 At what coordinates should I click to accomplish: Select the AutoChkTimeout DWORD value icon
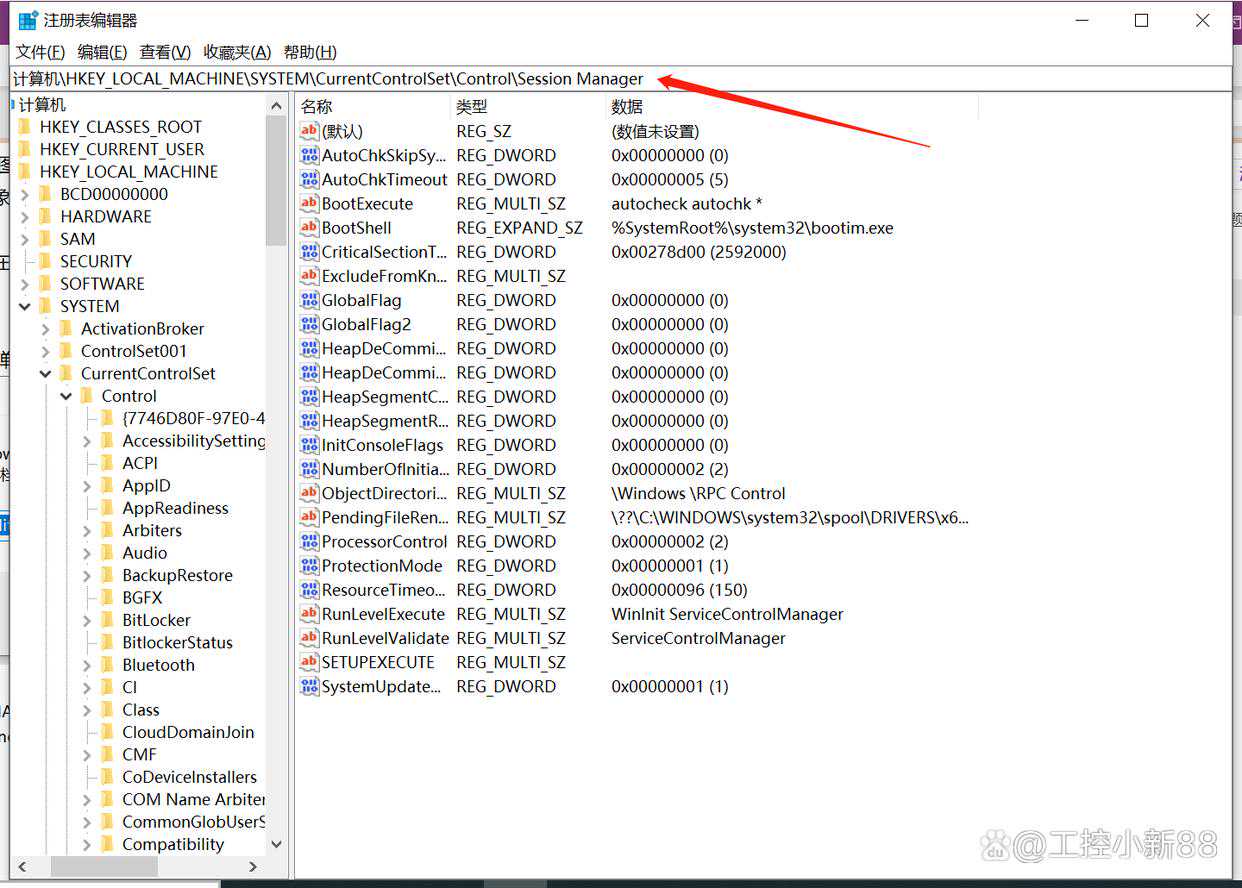(309, 180)
